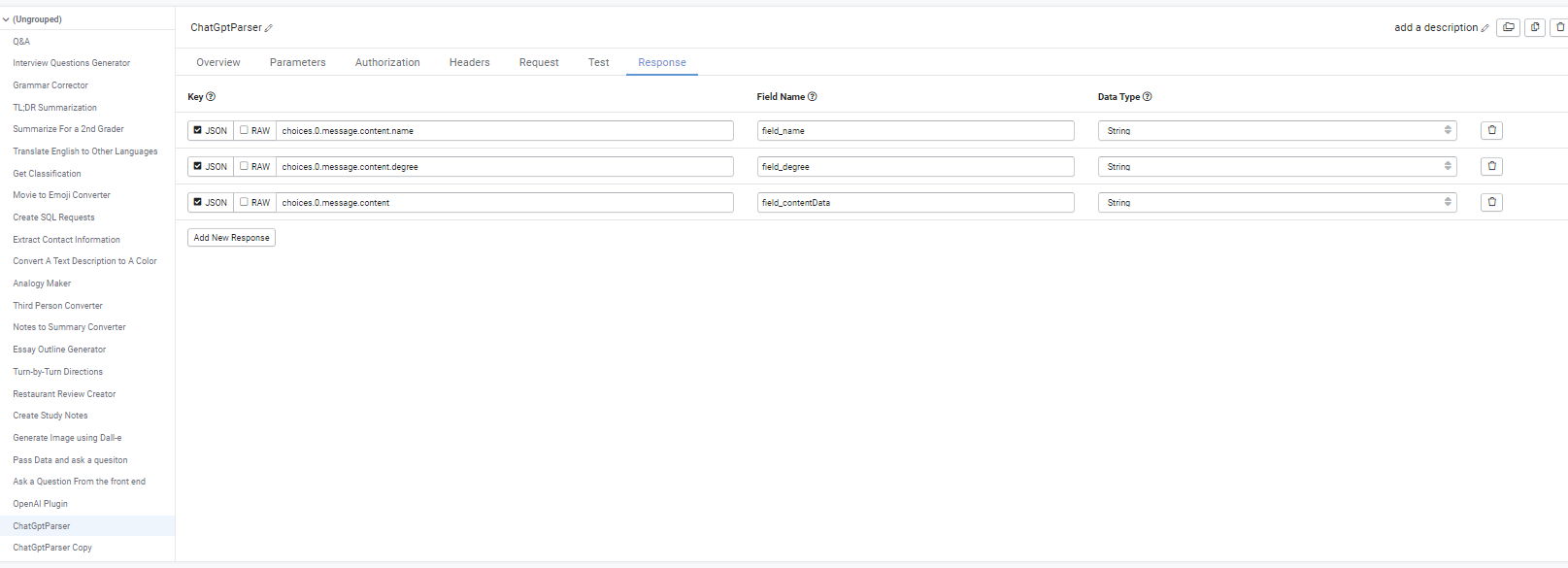Click the pencil icon next to add a description
1568x568 pixels.
click(1485, 28)
